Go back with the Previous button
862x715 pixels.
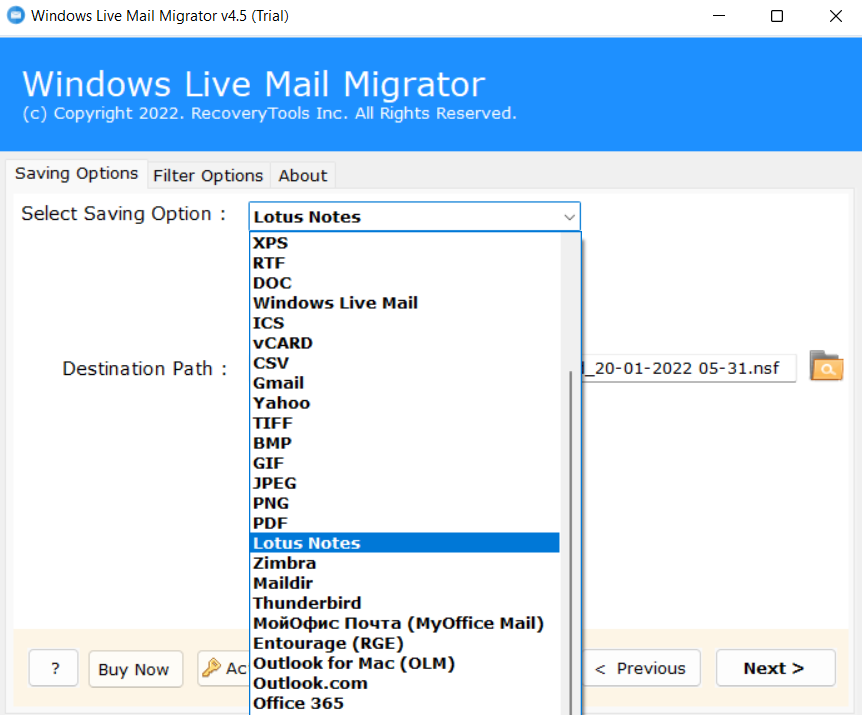[640, 668]
